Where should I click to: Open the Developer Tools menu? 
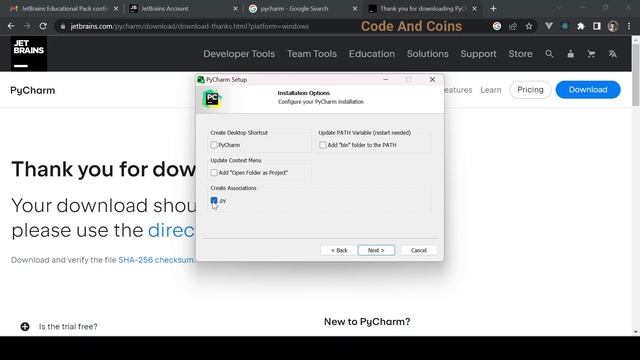point(239,54)
